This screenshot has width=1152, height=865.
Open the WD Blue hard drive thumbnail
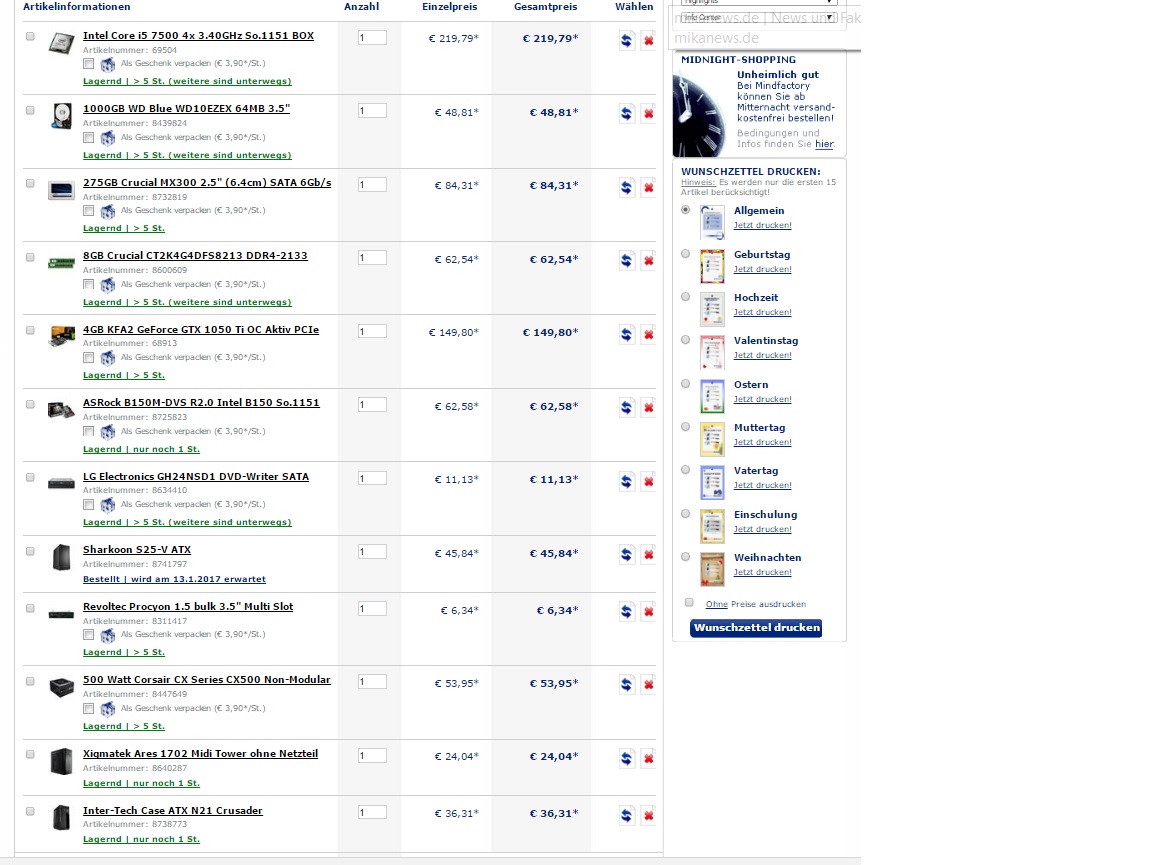tap(61, 116)
